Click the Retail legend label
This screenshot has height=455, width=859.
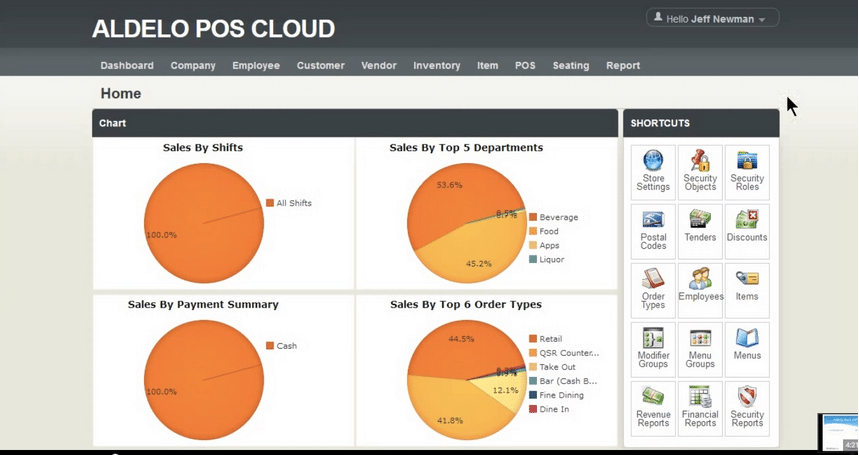coord(551,339)
